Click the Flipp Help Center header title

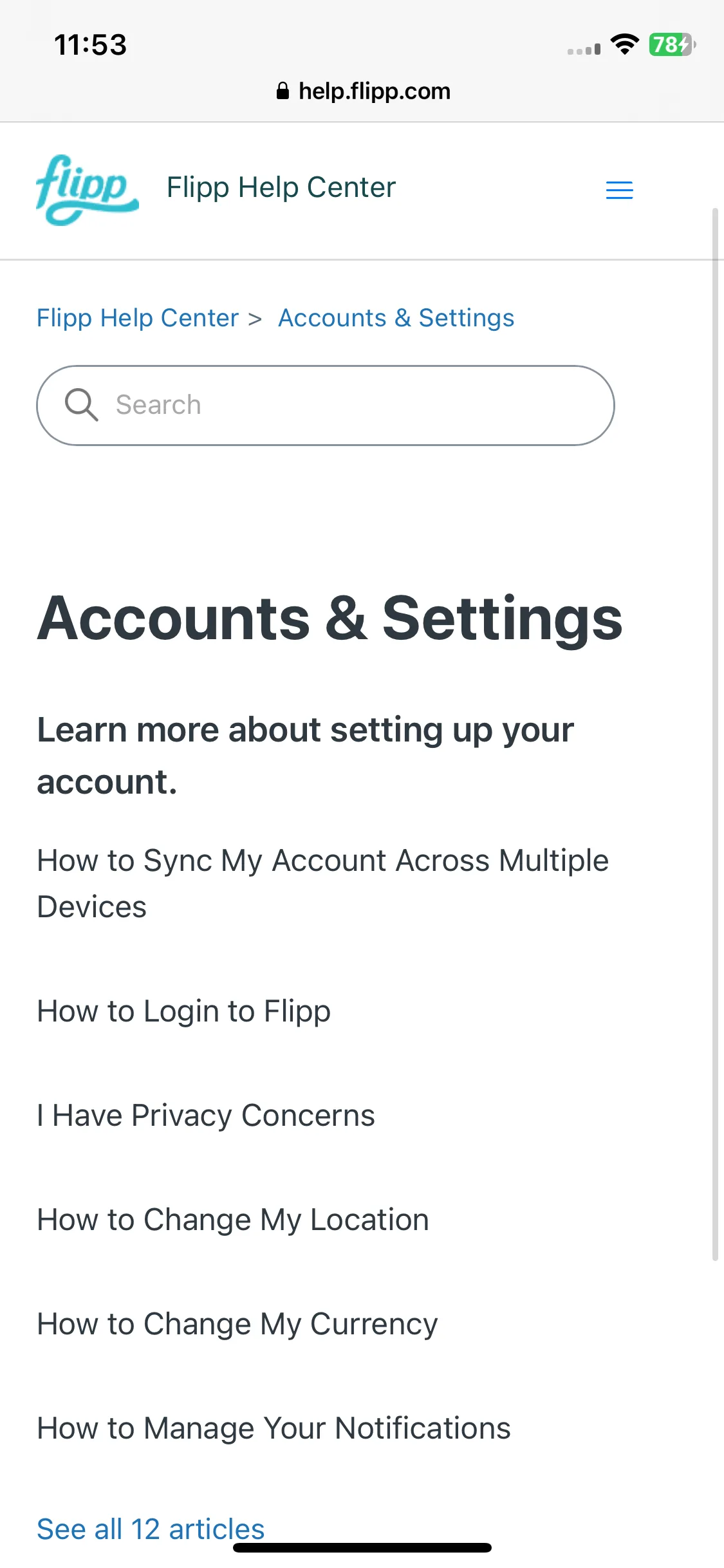[281, 187]
